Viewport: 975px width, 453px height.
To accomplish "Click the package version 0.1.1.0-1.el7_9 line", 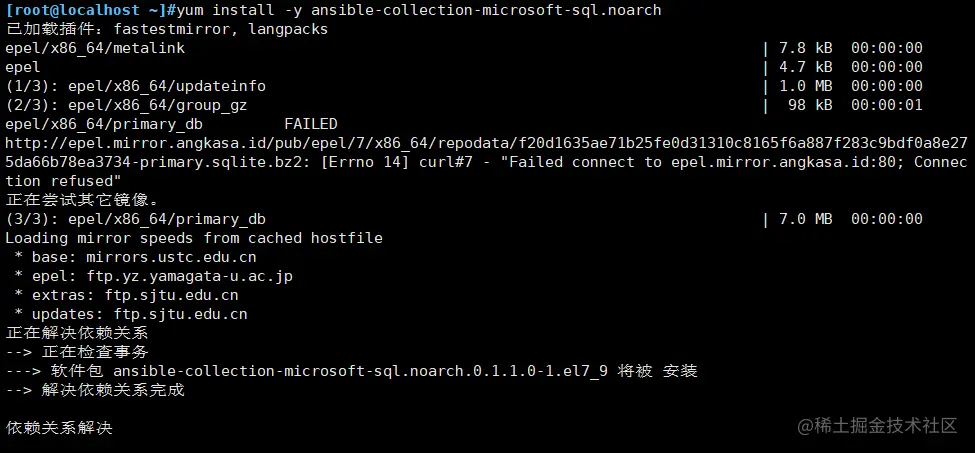I will tap(351, 372).
